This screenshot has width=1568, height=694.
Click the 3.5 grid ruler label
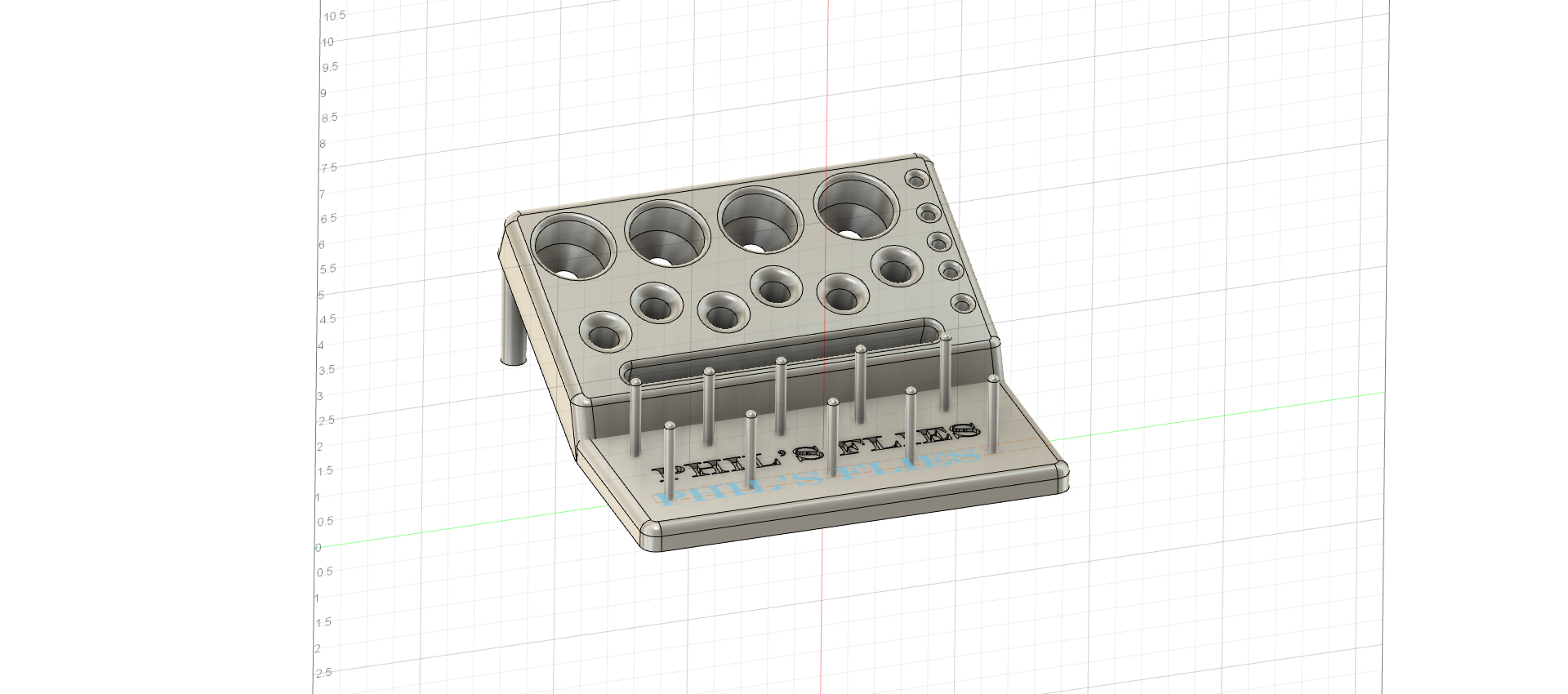327,370
